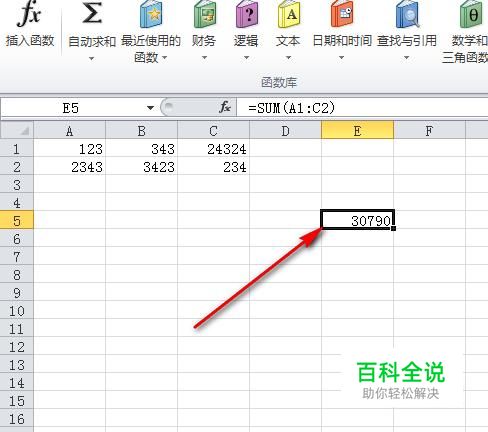The width and height of the screenshot is (488, 432).
Task: Select column B header
Action: click(141, 131)
